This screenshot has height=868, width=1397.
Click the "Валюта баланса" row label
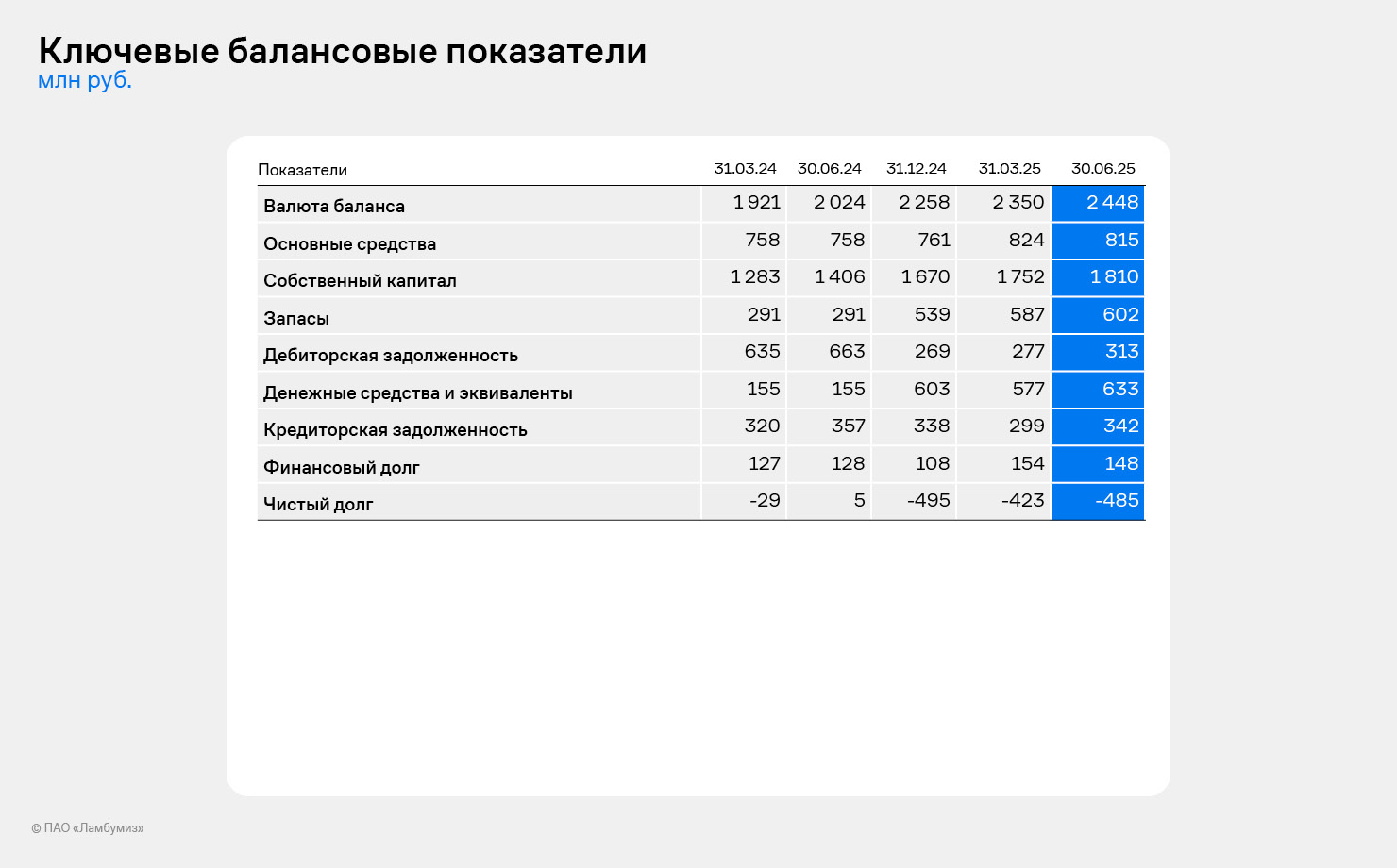(x=334, y=206)
